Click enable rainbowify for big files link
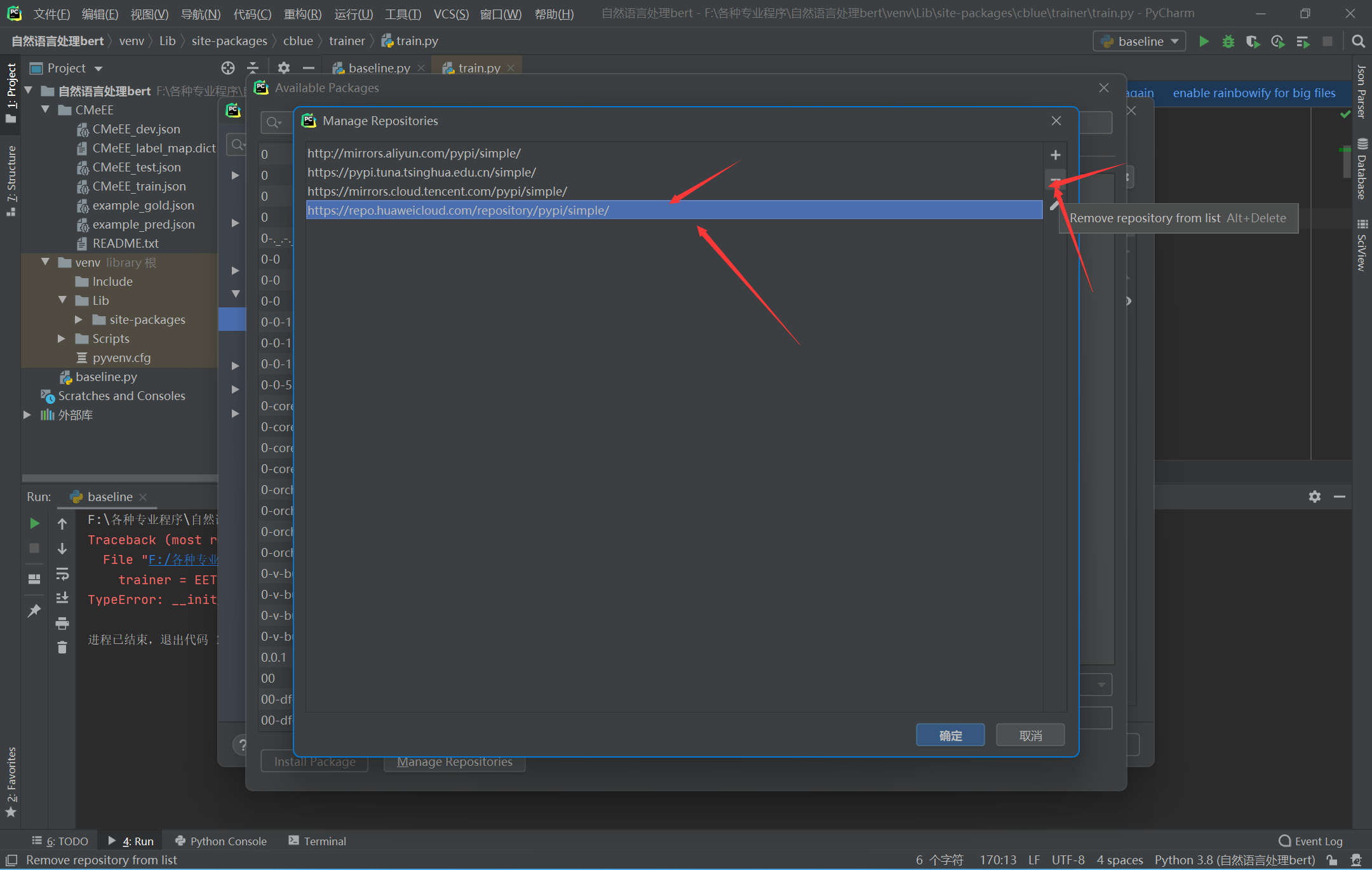 [x=1254, y=93]
